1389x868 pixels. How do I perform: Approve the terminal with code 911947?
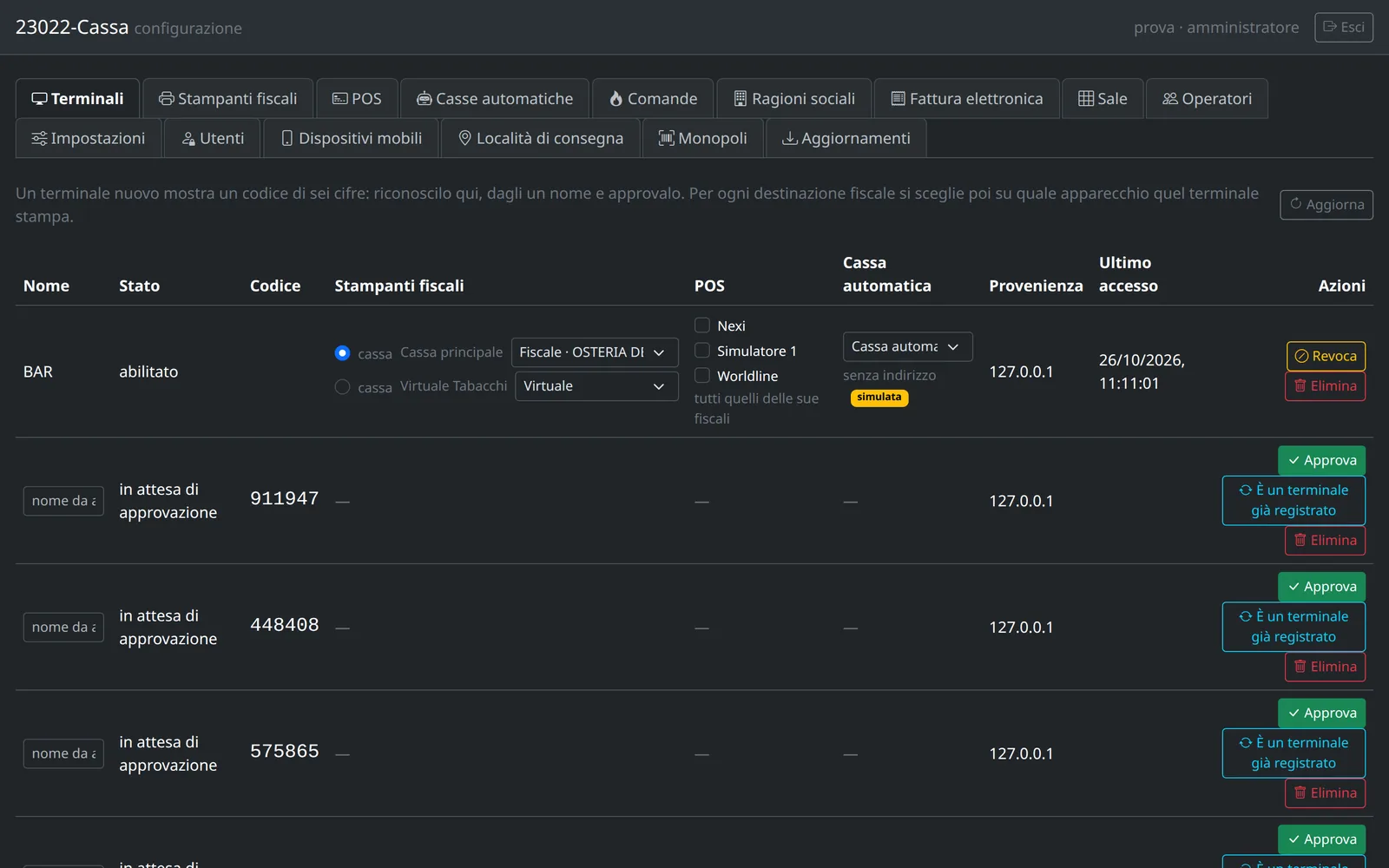(x=1321, y=460)
